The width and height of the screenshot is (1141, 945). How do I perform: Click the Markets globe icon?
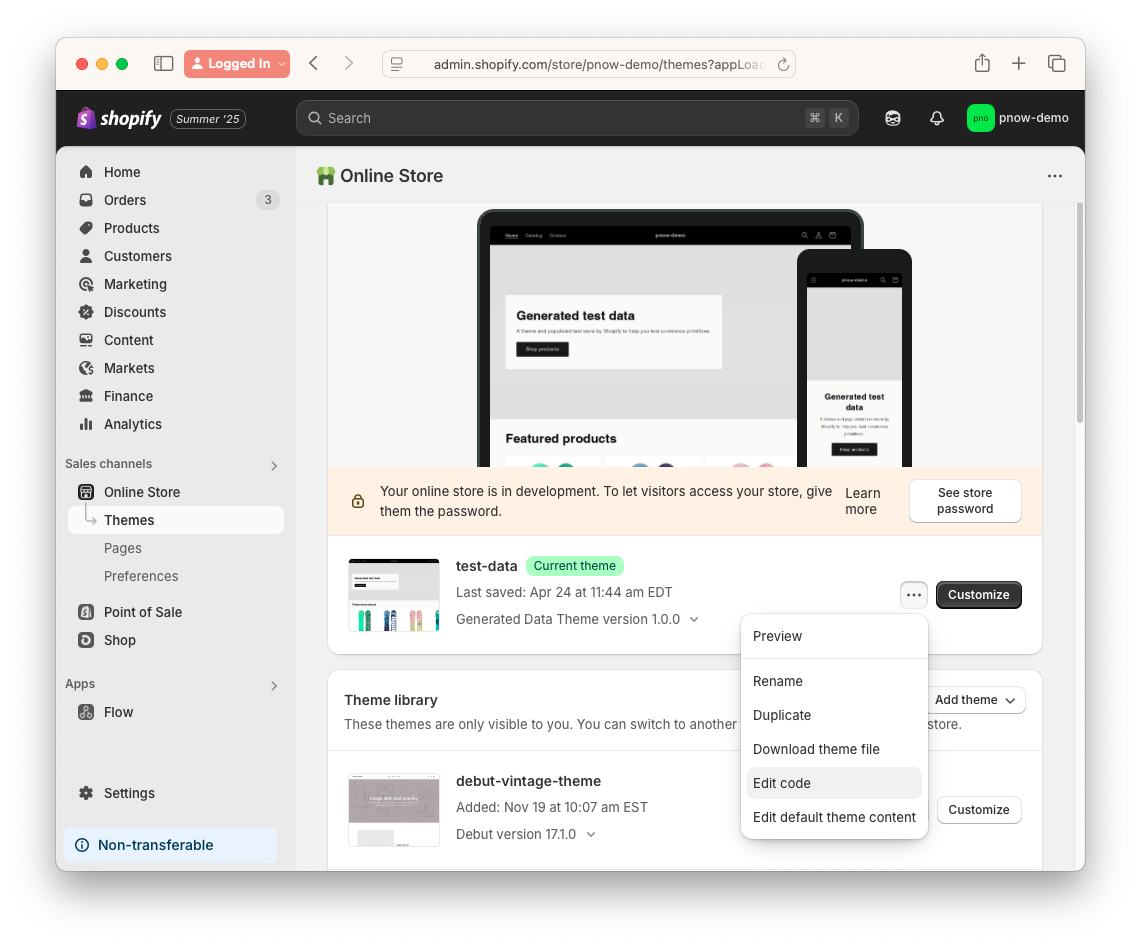pyautogui.click(x=86, y=368)
